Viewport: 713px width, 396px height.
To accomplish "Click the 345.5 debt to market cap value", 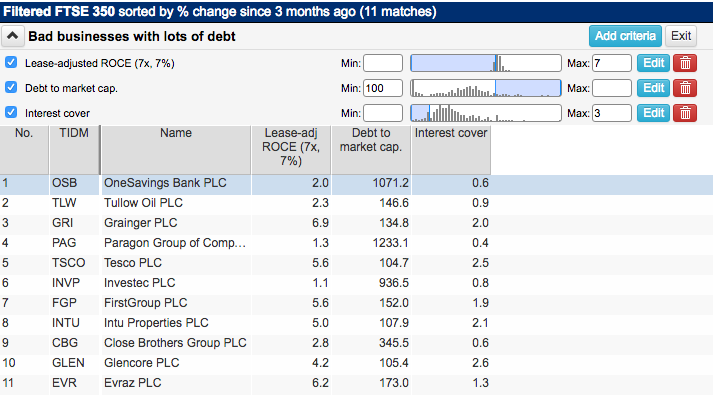I will point(394,343).
